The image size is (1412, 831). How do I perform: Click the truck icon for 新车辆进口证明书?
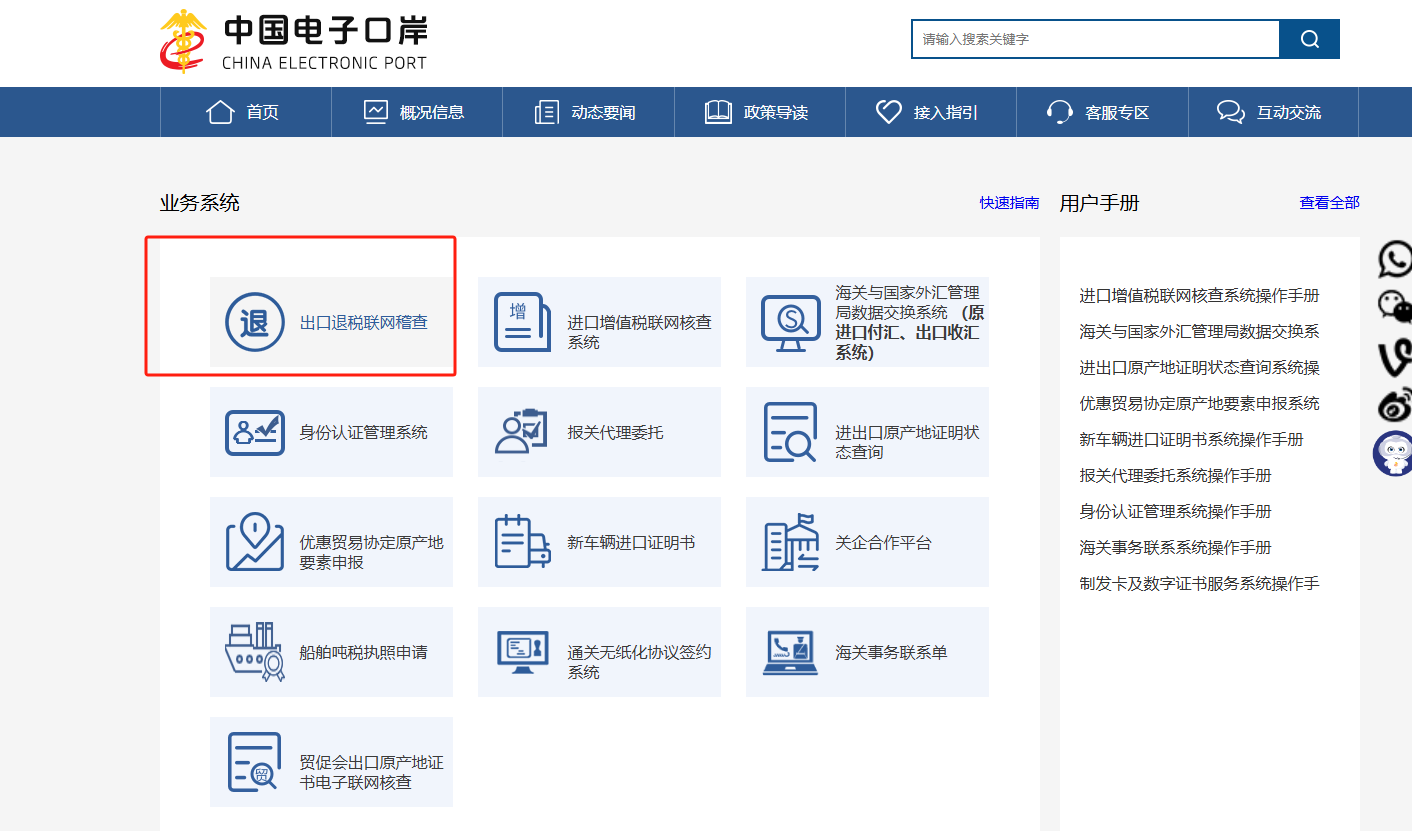pos(523,542)
